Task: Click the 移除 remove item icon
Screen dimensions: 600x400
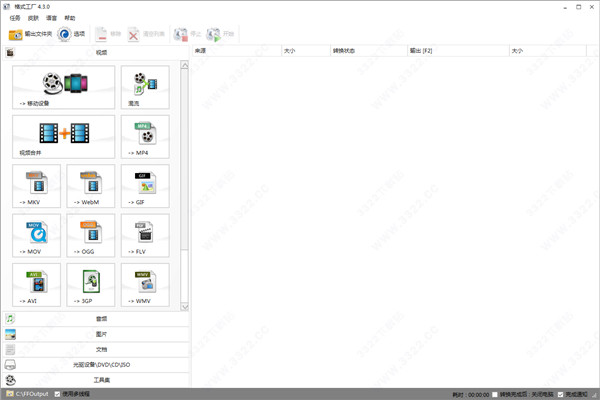Action: (x=101, y=34)
